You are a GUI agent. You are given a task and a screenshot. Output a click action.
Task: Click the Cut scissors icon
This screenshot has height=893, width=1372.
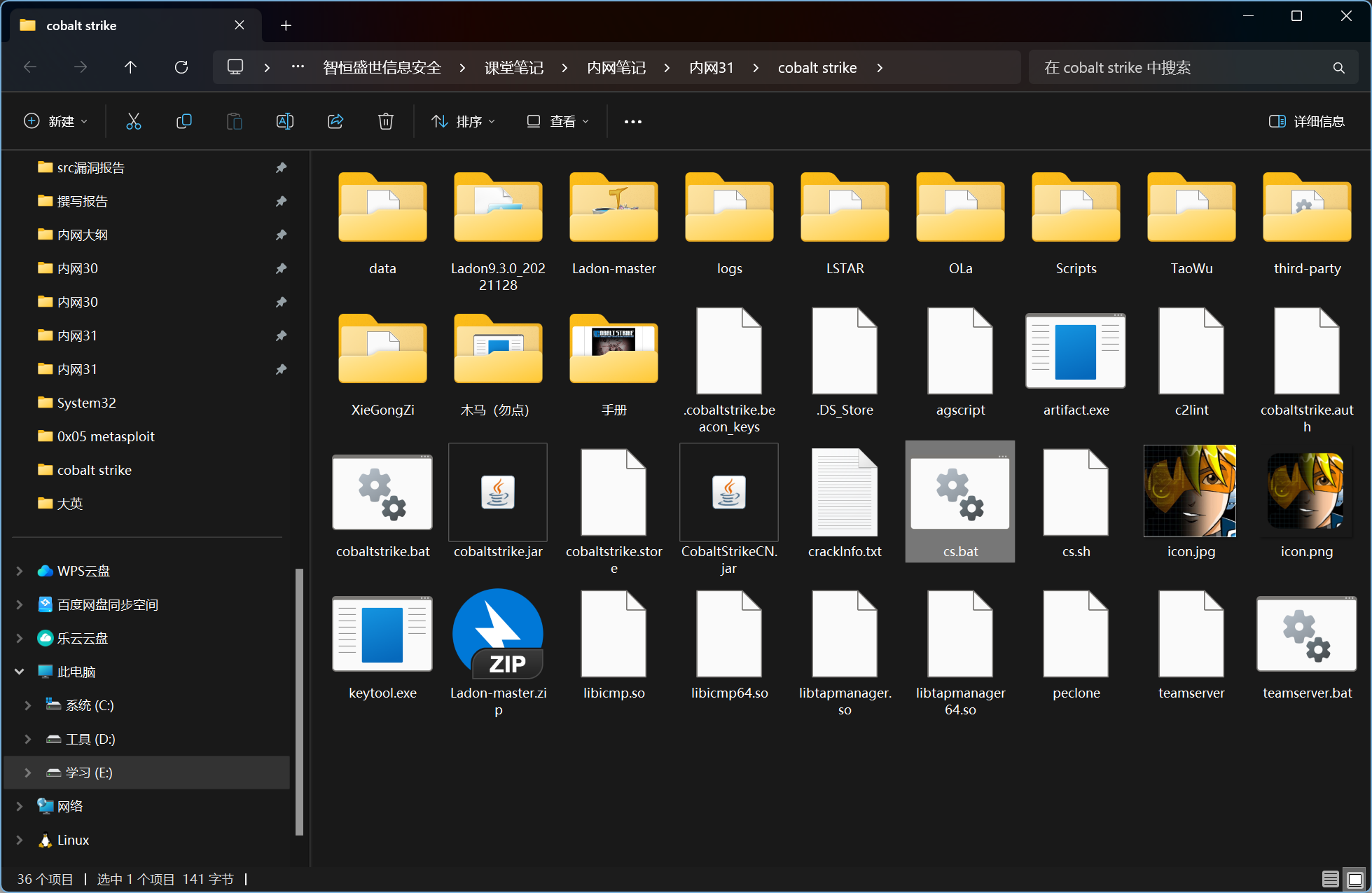pyautogui.click(x=133, y=121)
